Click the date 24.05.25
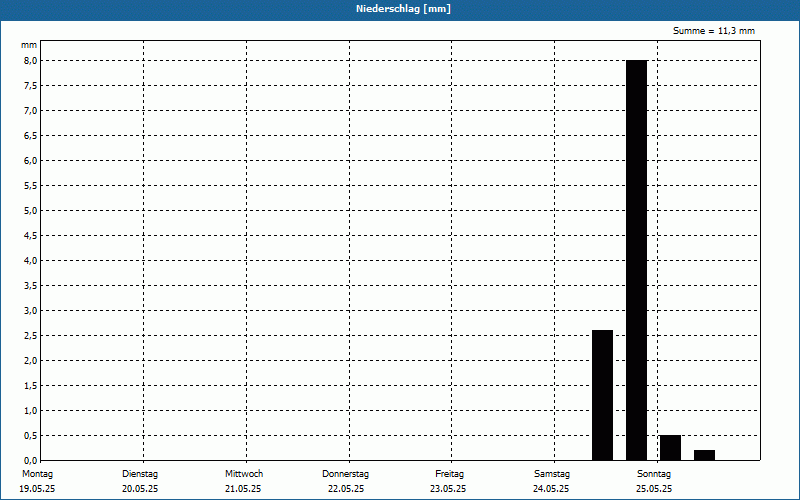The height and width of the screenshot is (500, 800). (x=551, y=489)
